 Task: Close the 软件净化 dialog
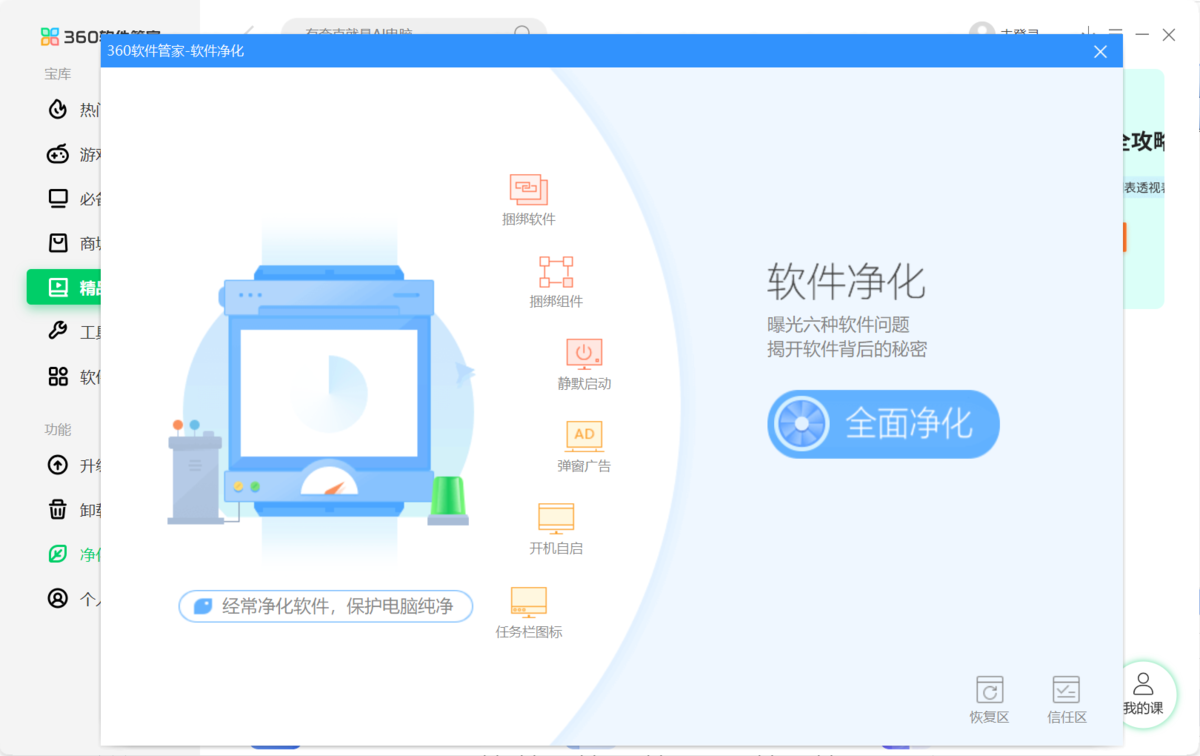(x=1100, y=51)
